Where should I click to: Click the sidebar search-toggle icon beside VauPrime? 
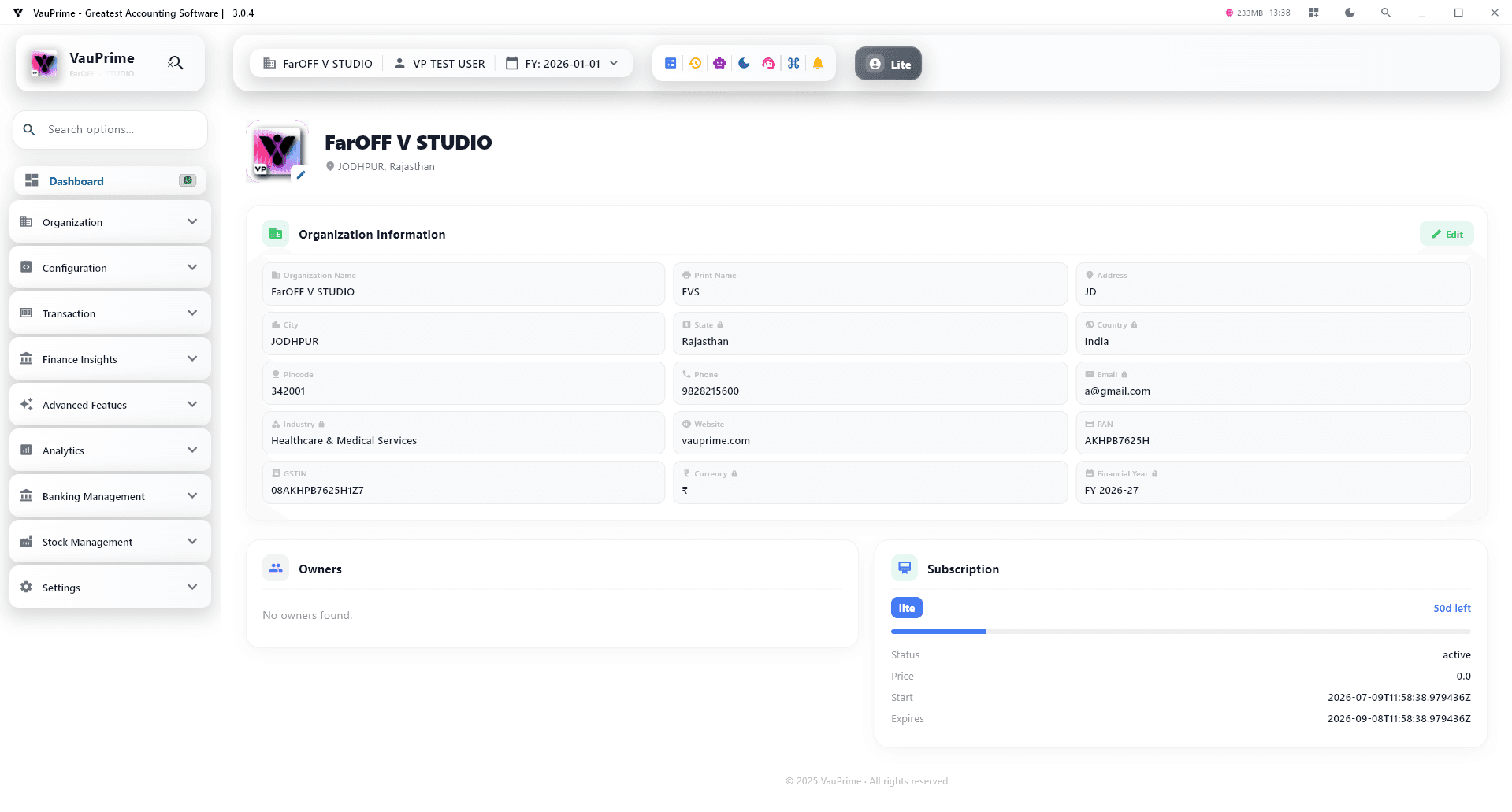pos(175,63)
